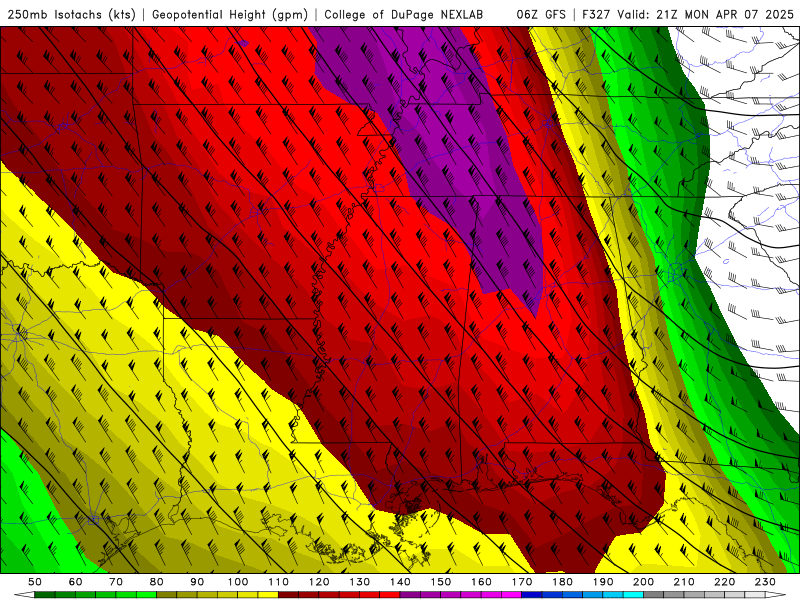Click the legend value 200
Image resolution: width=800 pixels, height=600 pixels.
point(643,582)
